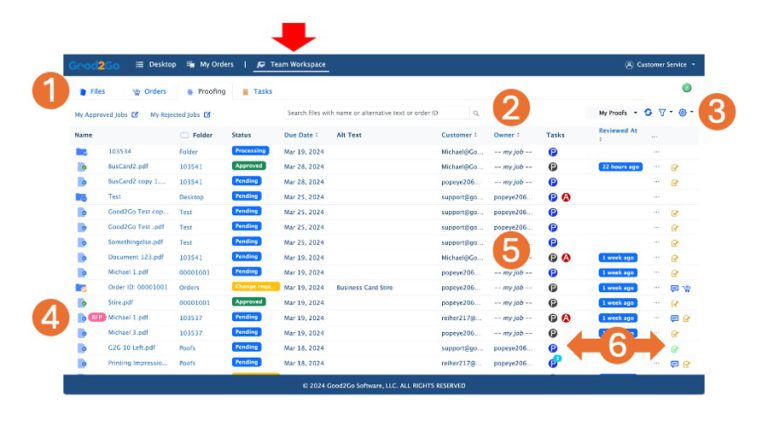Click the Change request status for Order 00001001
The height and width of the screenshot is (432, 768).
[x=256, y=287]
